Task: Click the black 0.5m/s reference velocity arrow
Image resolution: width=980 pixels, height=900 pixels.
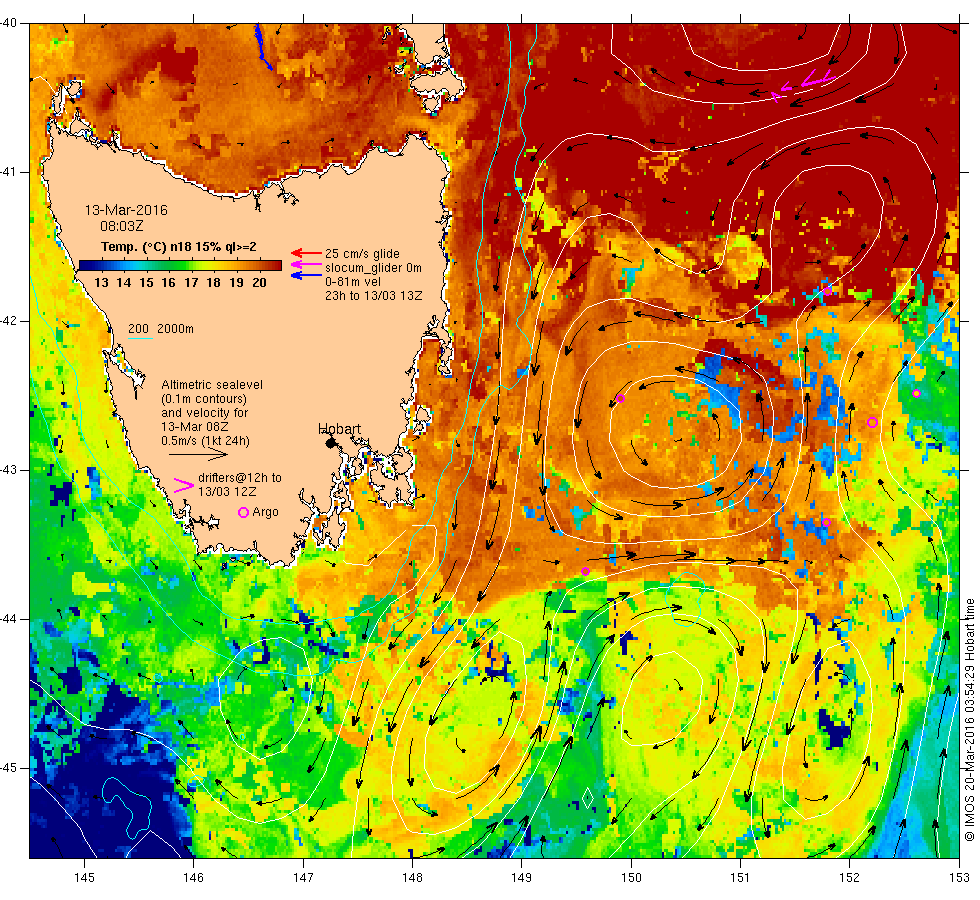Action: click(x=198, y=454)
